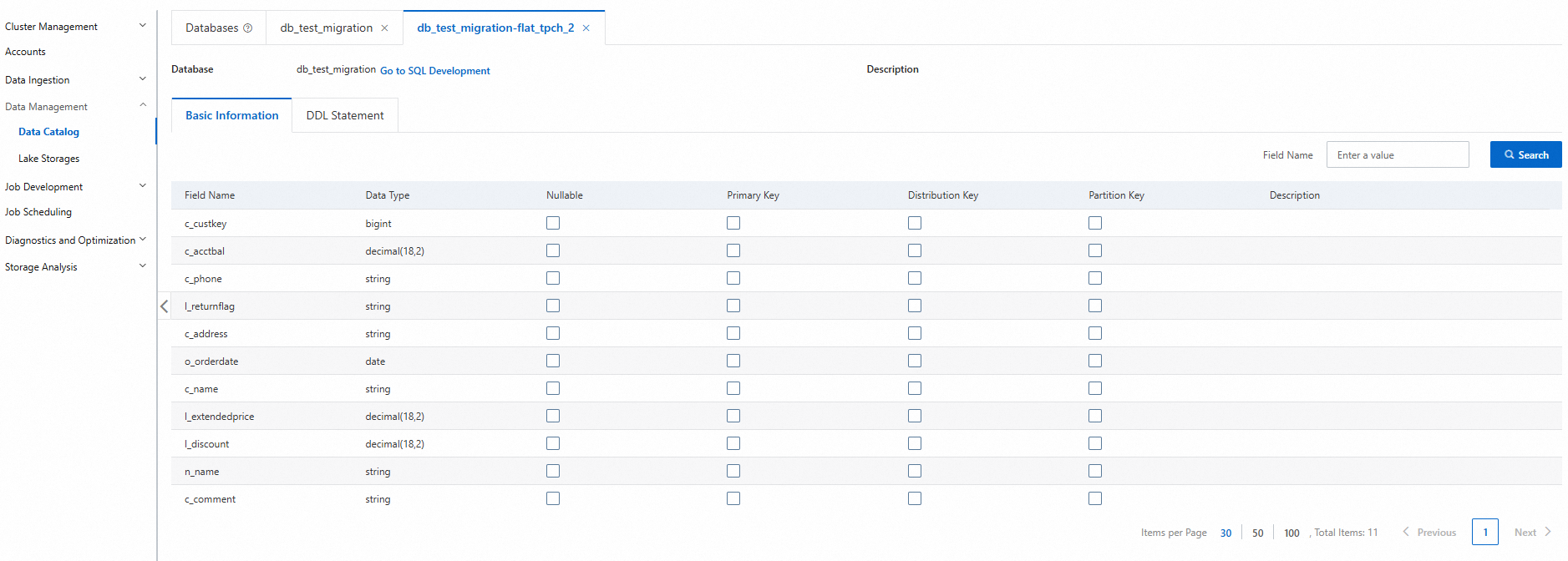Open the Go to SQL Development link
This screenshot has height=561, width=1568.
pos(434,71)
